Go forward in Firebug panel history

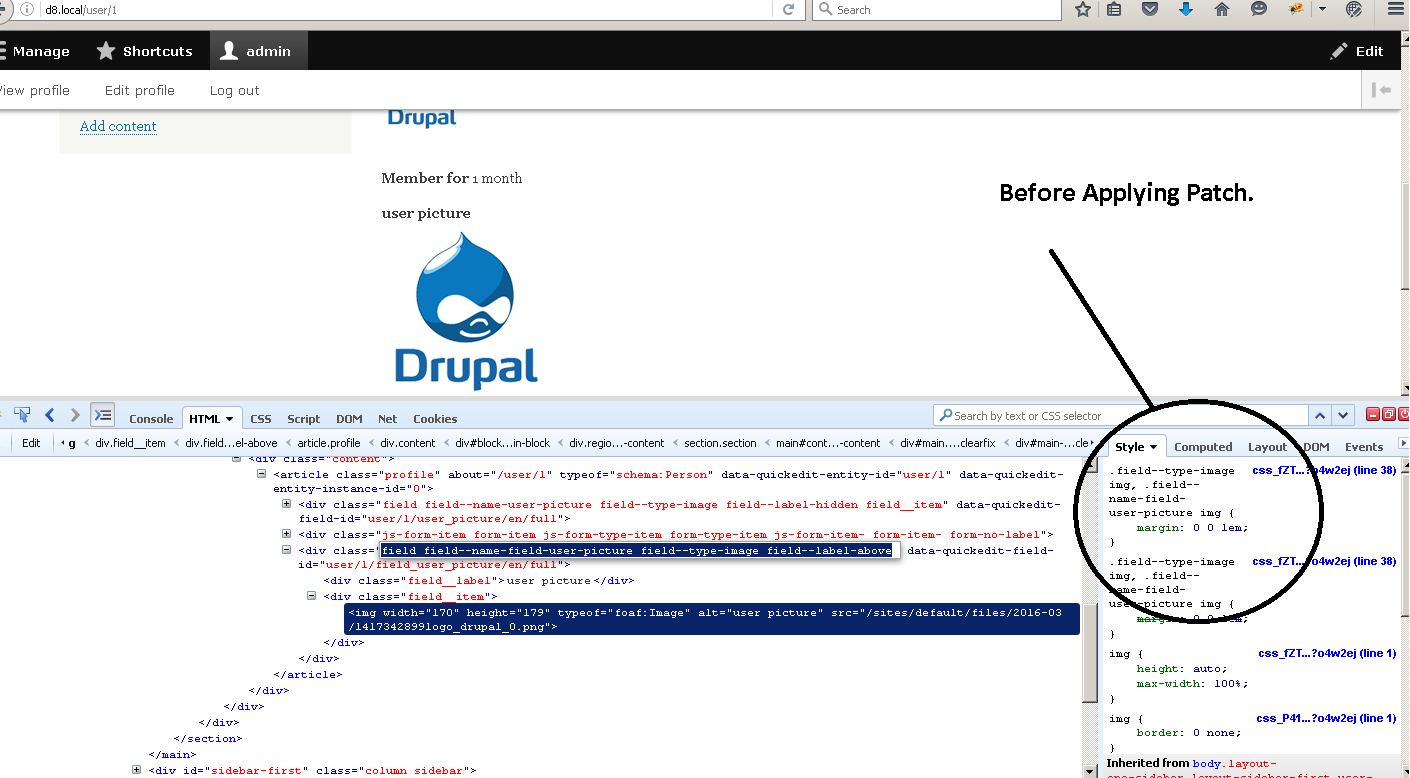click(x=75, y=415)
